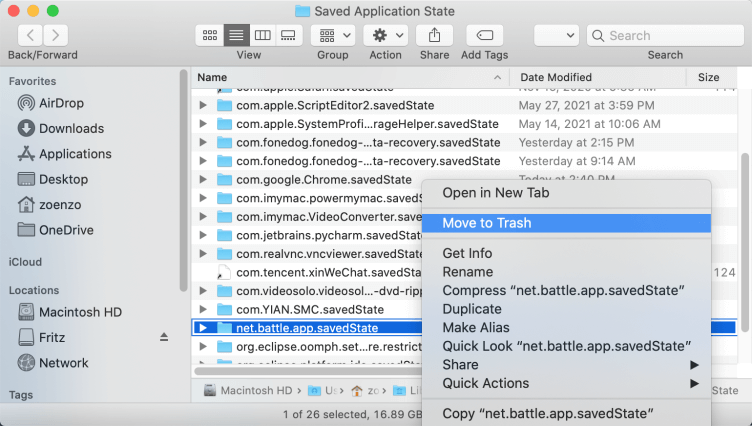752x426 pixels.
Task: Select Downloads in the sidebar
Action: point(71,128)
